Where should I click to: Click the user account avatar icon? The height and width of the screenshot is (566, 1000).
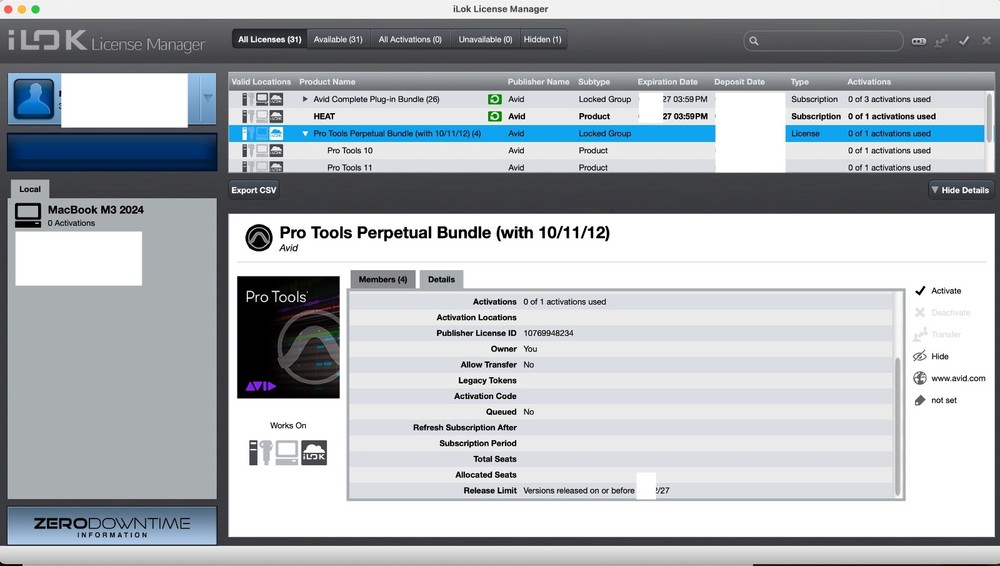(x=34, y=100)
